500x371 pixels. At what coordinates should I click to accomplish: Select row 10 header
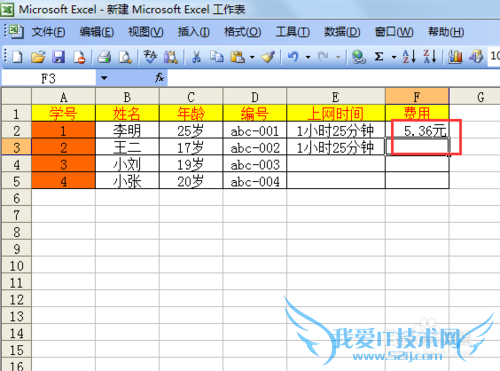[17, 266]
